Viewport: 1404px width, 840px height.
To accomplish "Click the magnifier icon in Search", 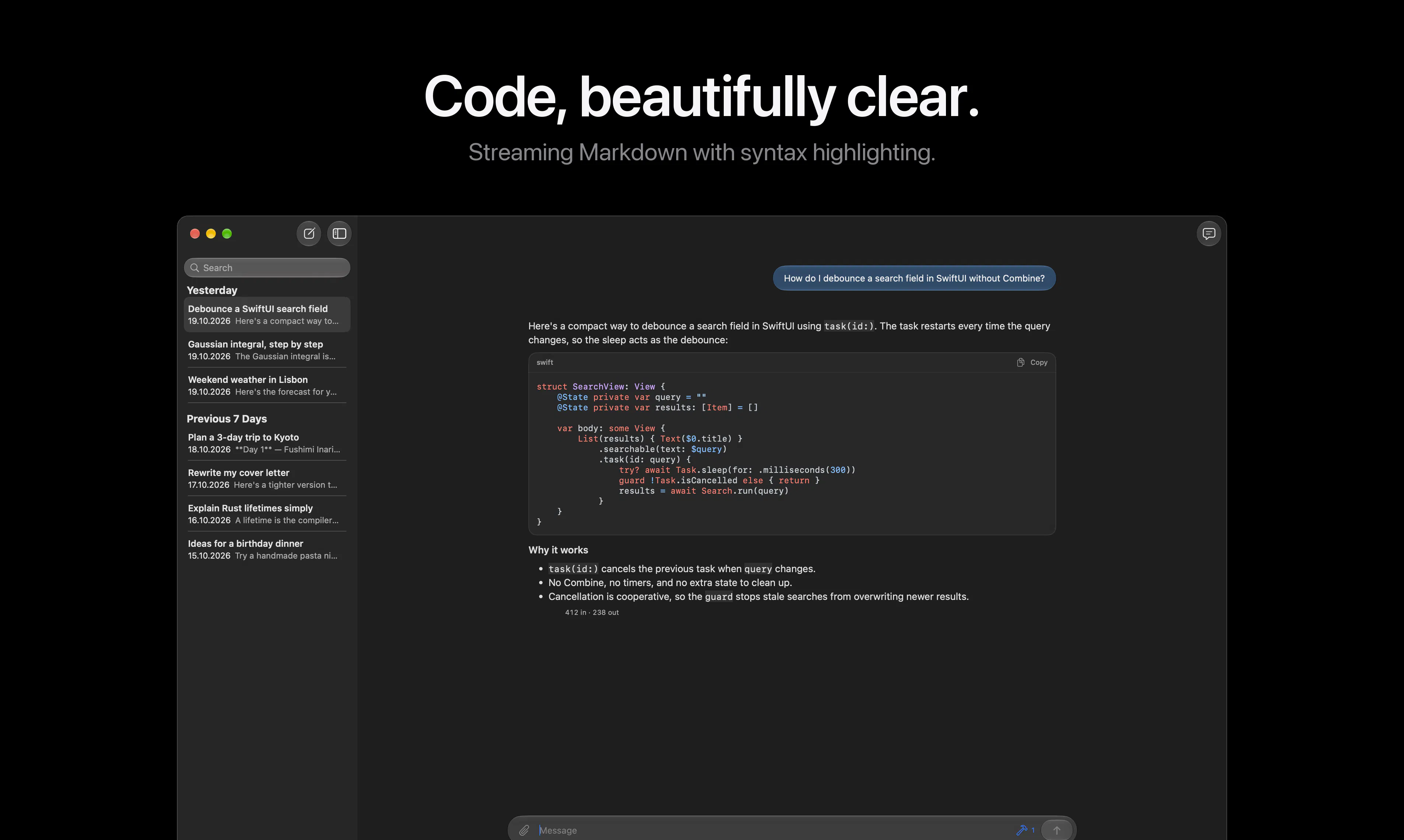I will (195, 268).
